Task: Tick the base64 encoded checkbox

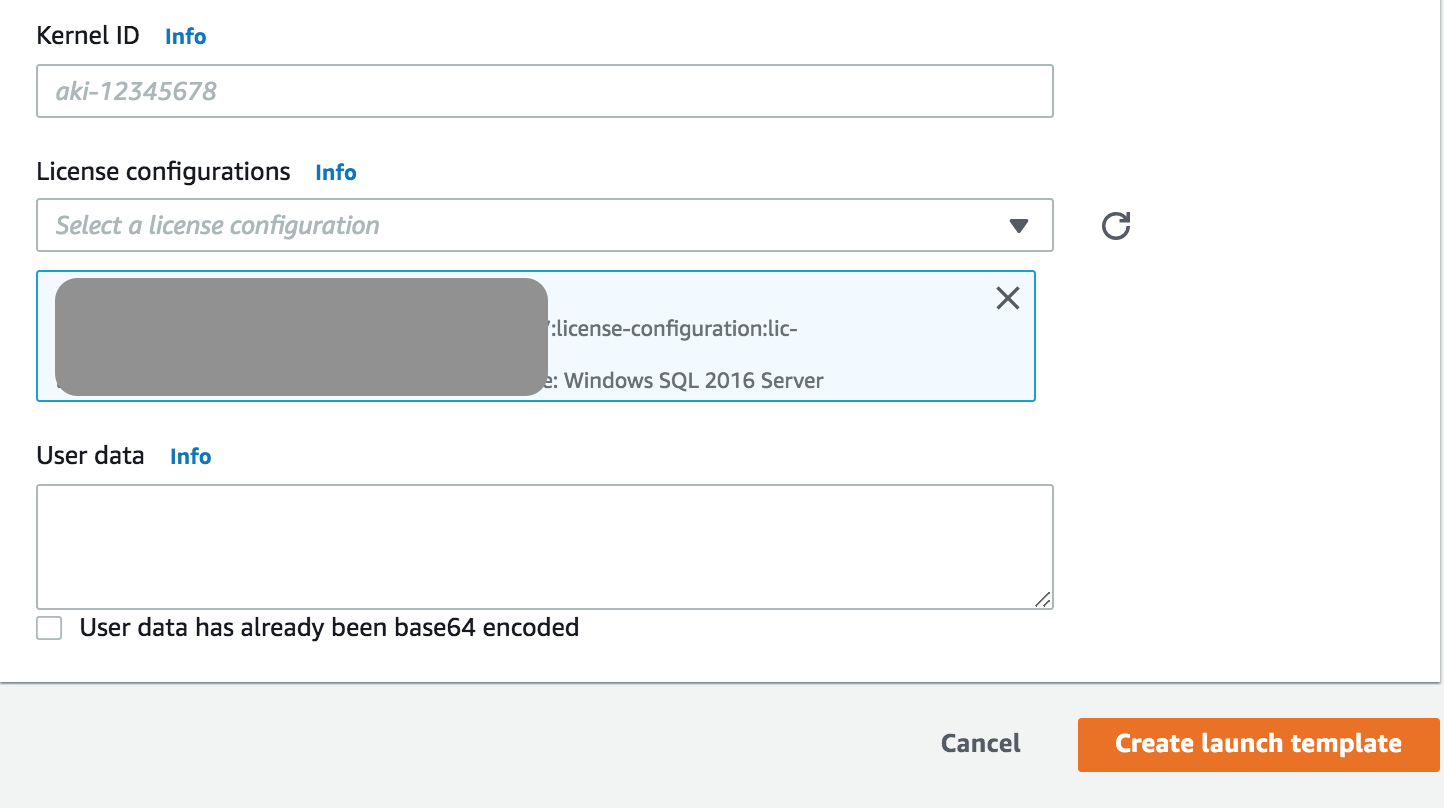Action: pos(49,628)
